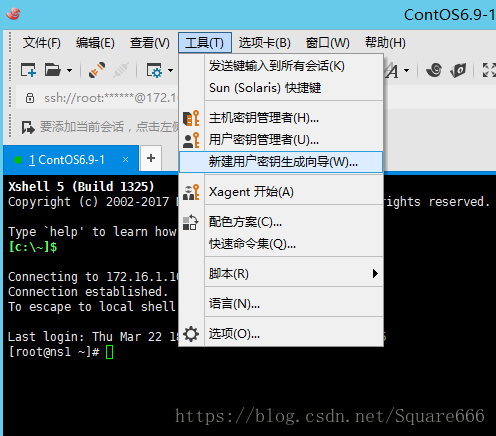Click the Host Key Manager menu icon

pyautogui.click(x=191, y=118)
